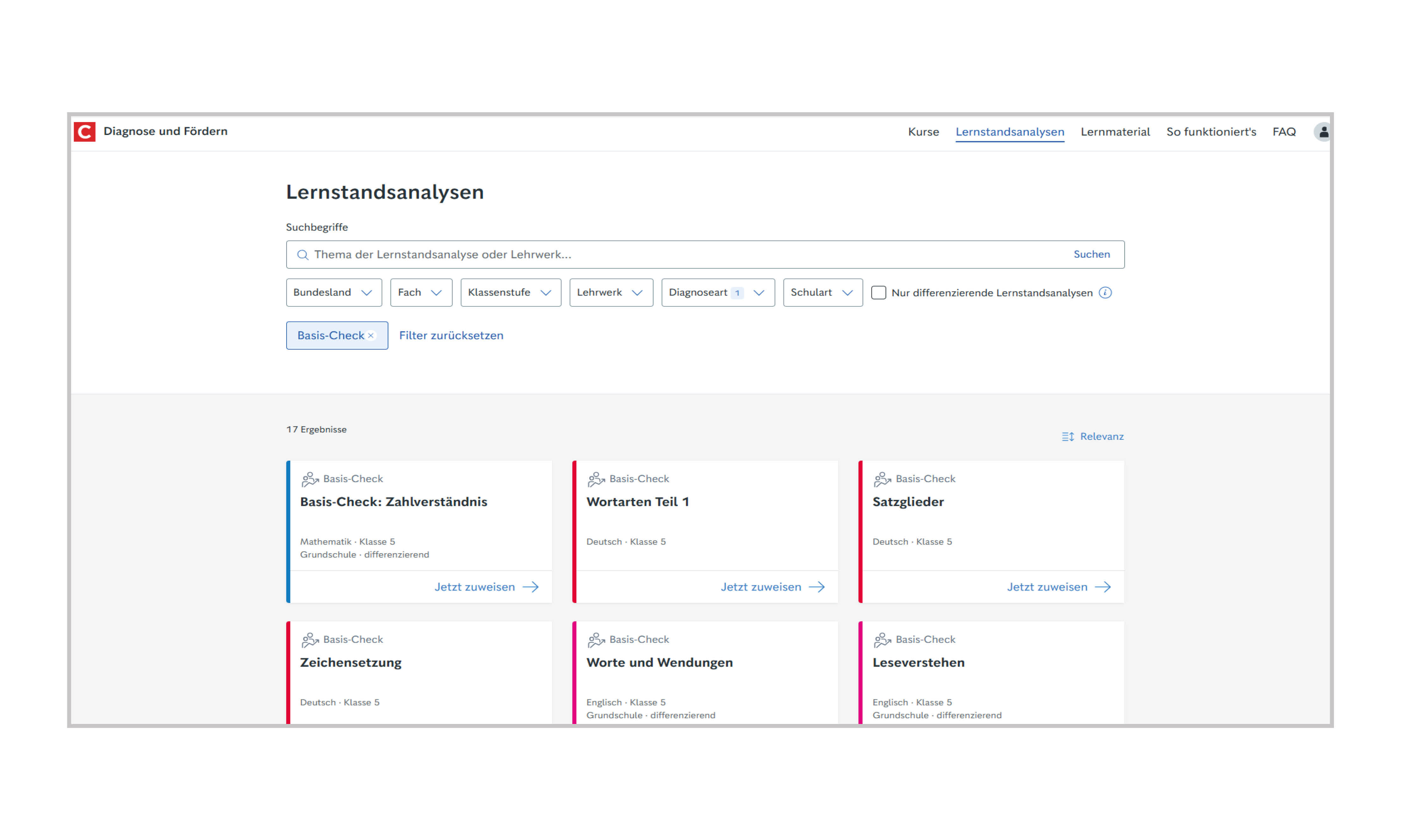Expand the Bundesland dropdown
The image size is (1401, 840).
333,293
